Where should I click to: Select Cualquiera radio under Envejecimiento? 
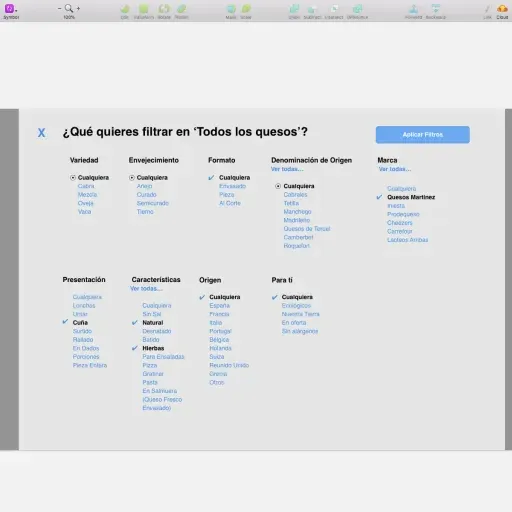(132, 178)
